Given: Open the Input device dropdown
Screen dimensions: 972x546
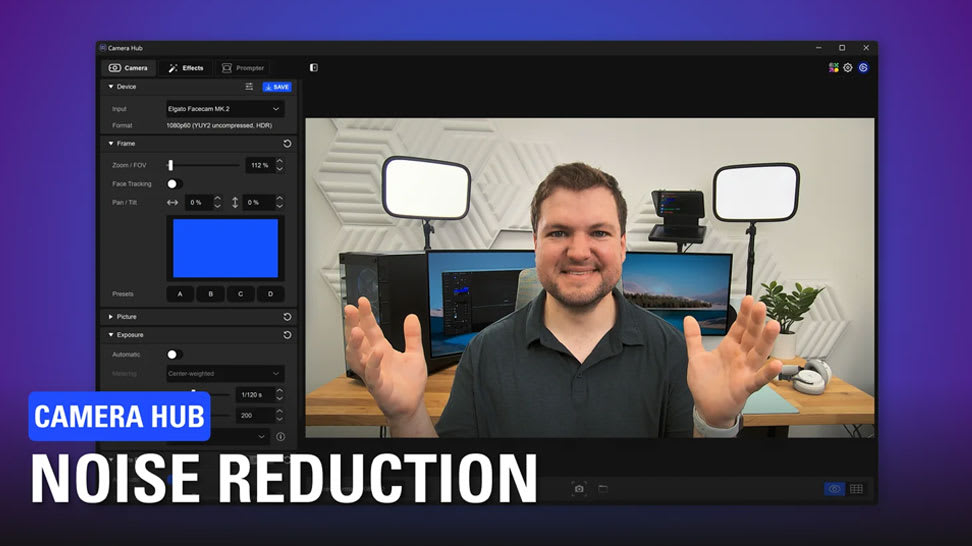Looking at the screenshot, I should [225, 109].
